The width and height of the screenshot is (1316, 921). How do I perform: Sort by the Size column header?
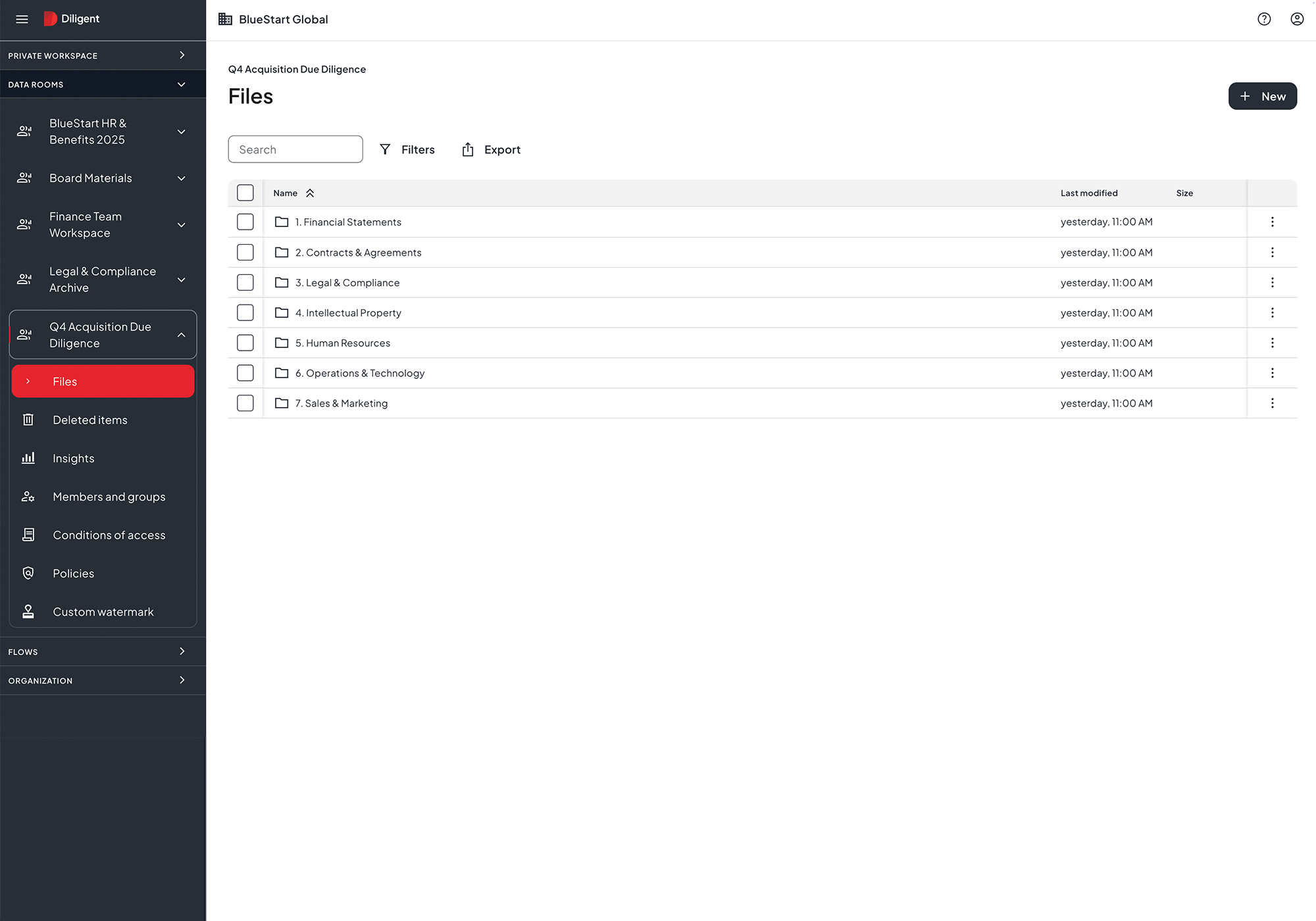point(1184,193)
